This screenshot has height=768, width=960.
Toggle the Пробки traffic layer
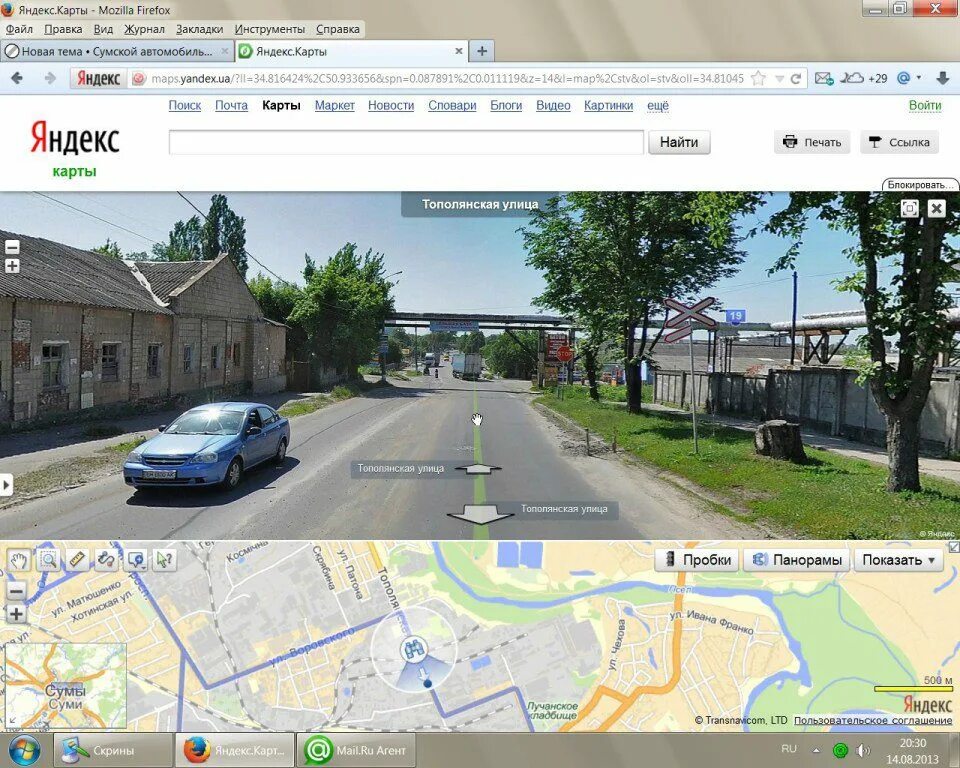click(697, 560)
